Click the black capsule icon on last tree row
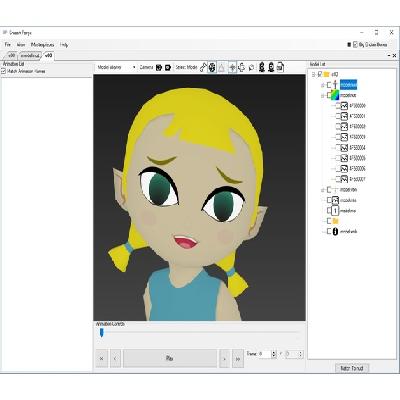400x400 pixels. tap(336, 231)
